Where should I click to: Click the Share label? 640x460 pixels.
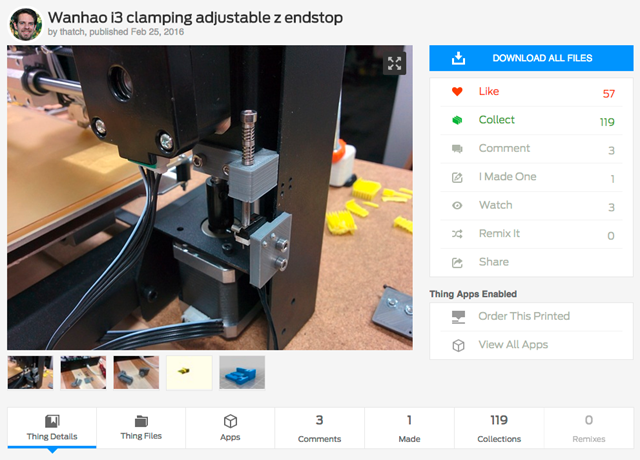(493, 262)
